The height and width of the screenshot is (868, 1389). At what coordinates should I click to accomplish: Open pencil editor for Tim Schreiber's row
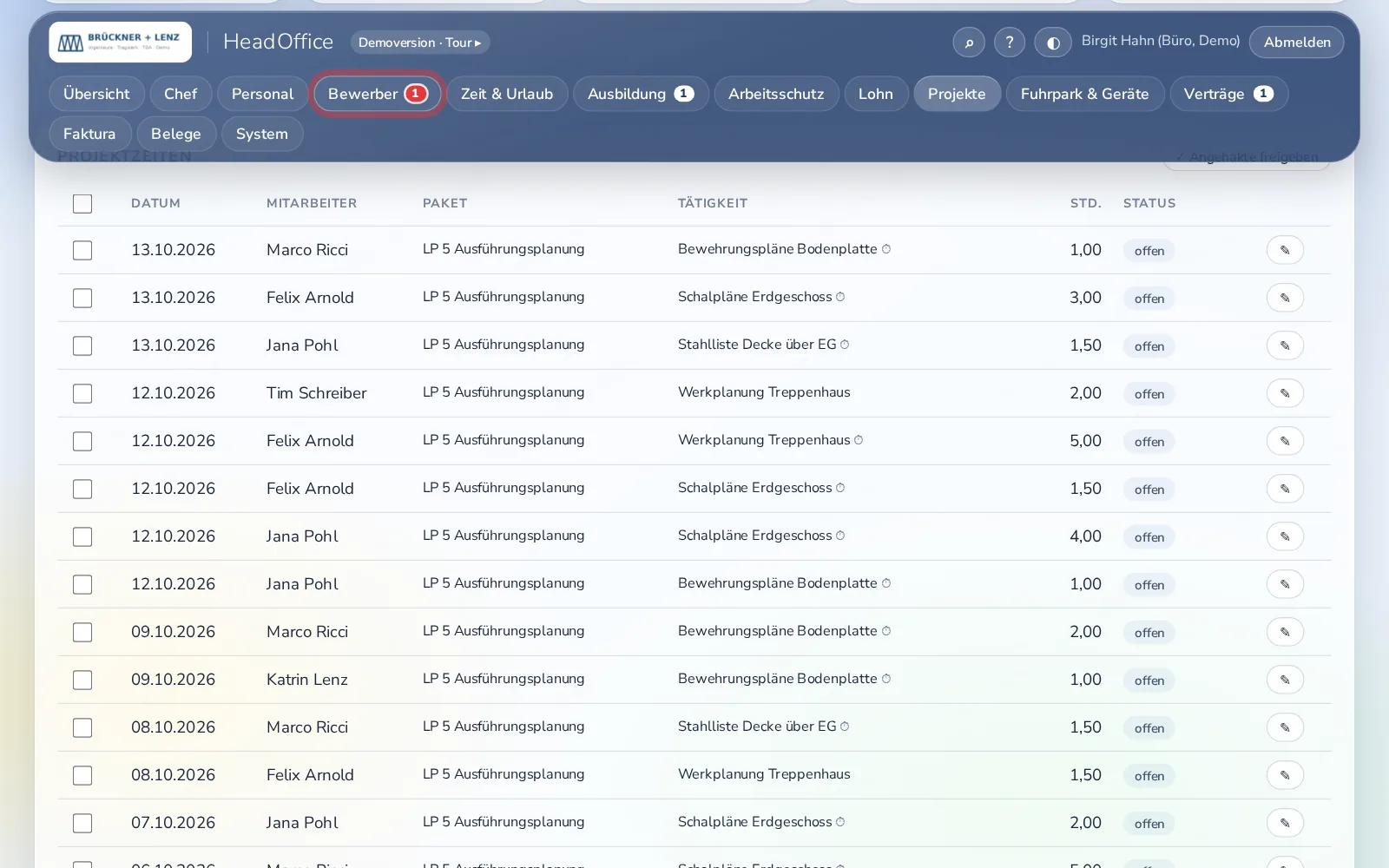point(1285,393)
